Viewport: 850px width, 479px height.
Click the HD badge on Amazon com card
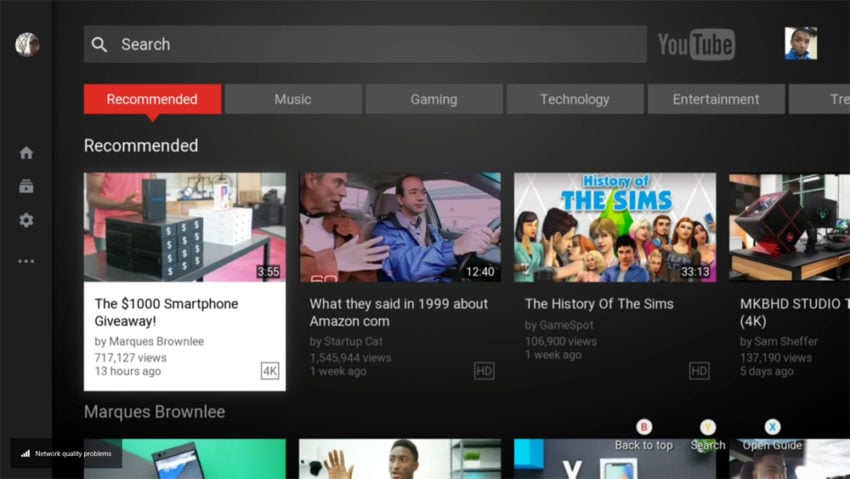point(484,371)
